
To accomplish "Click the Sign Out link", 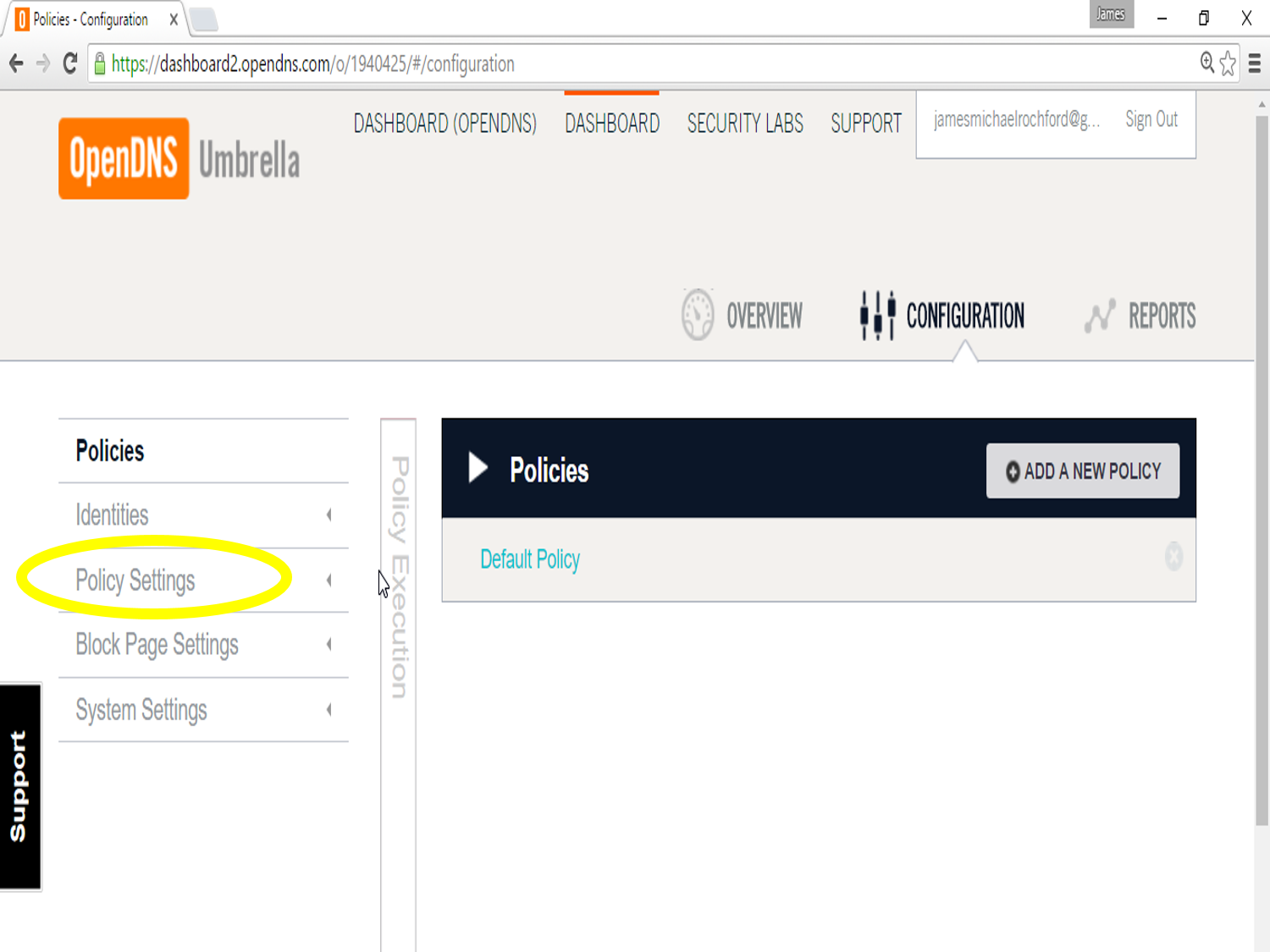I will [1151, 119].
